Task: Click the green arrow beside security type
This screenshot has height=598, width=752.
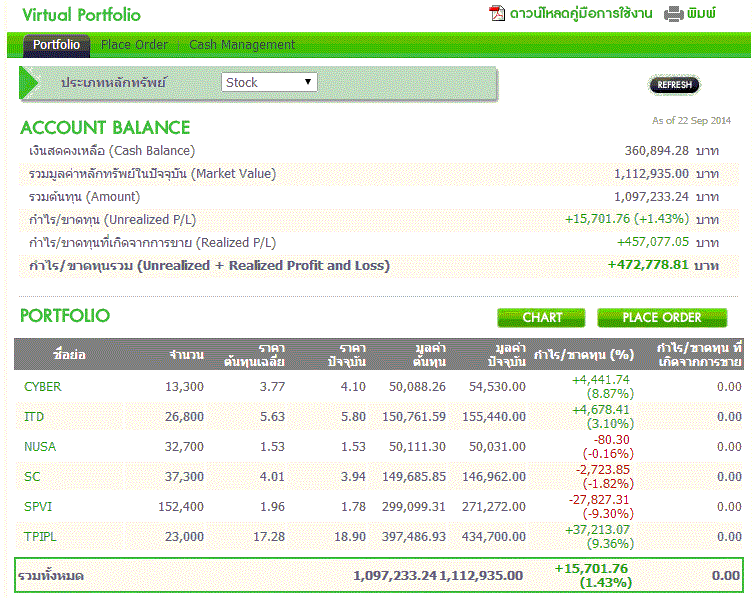Action: pos(32,83)
